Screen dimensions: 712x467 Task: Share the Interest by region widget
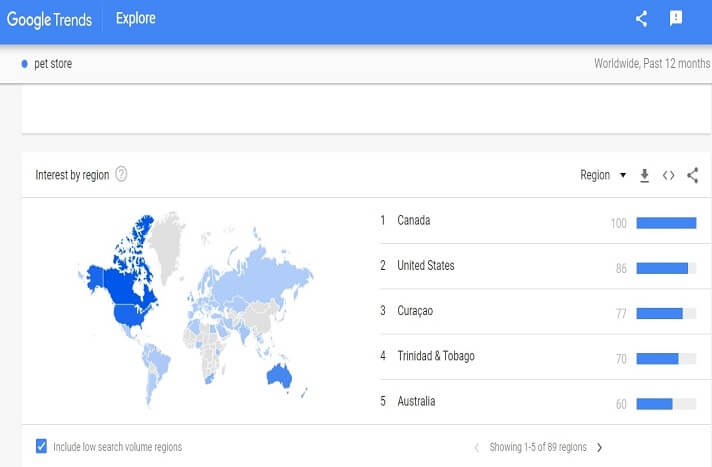click(693, 175)
